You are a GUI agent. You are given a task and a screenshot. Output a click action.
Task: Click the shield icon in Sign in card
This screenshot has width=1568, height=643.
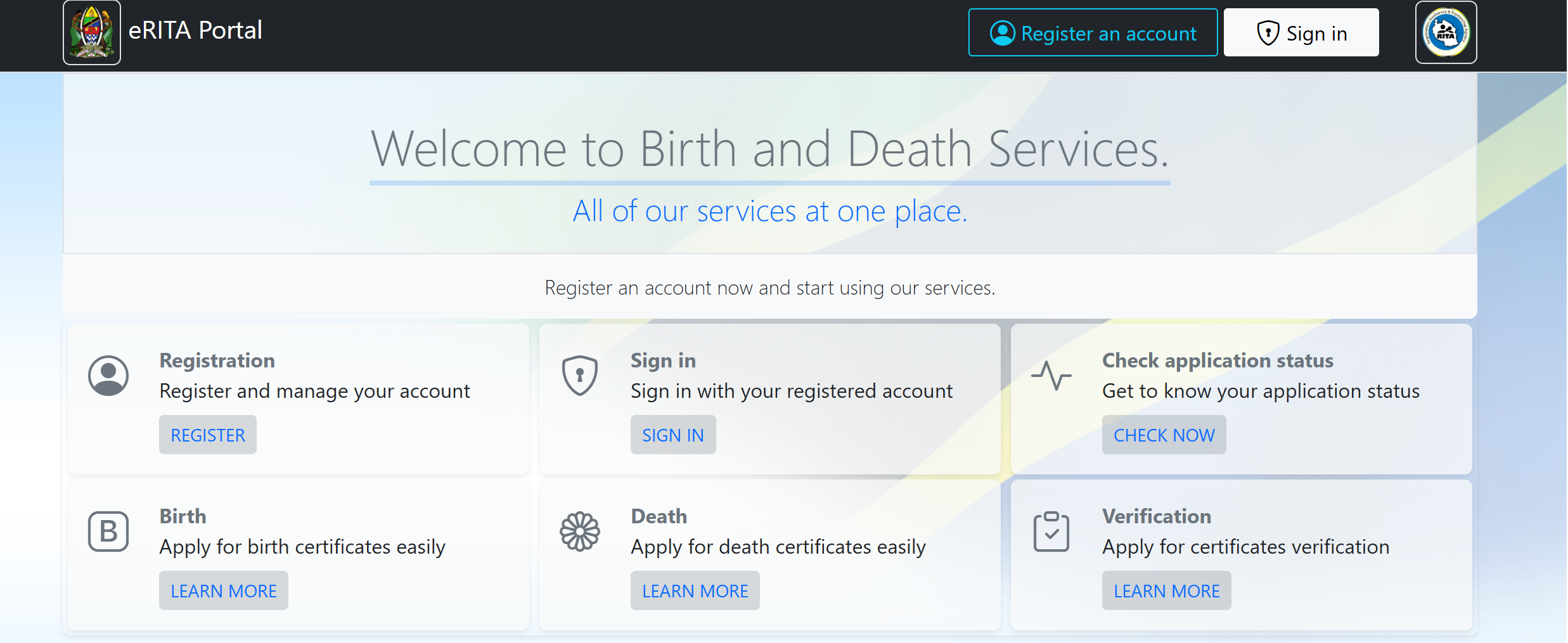[579, 376]
